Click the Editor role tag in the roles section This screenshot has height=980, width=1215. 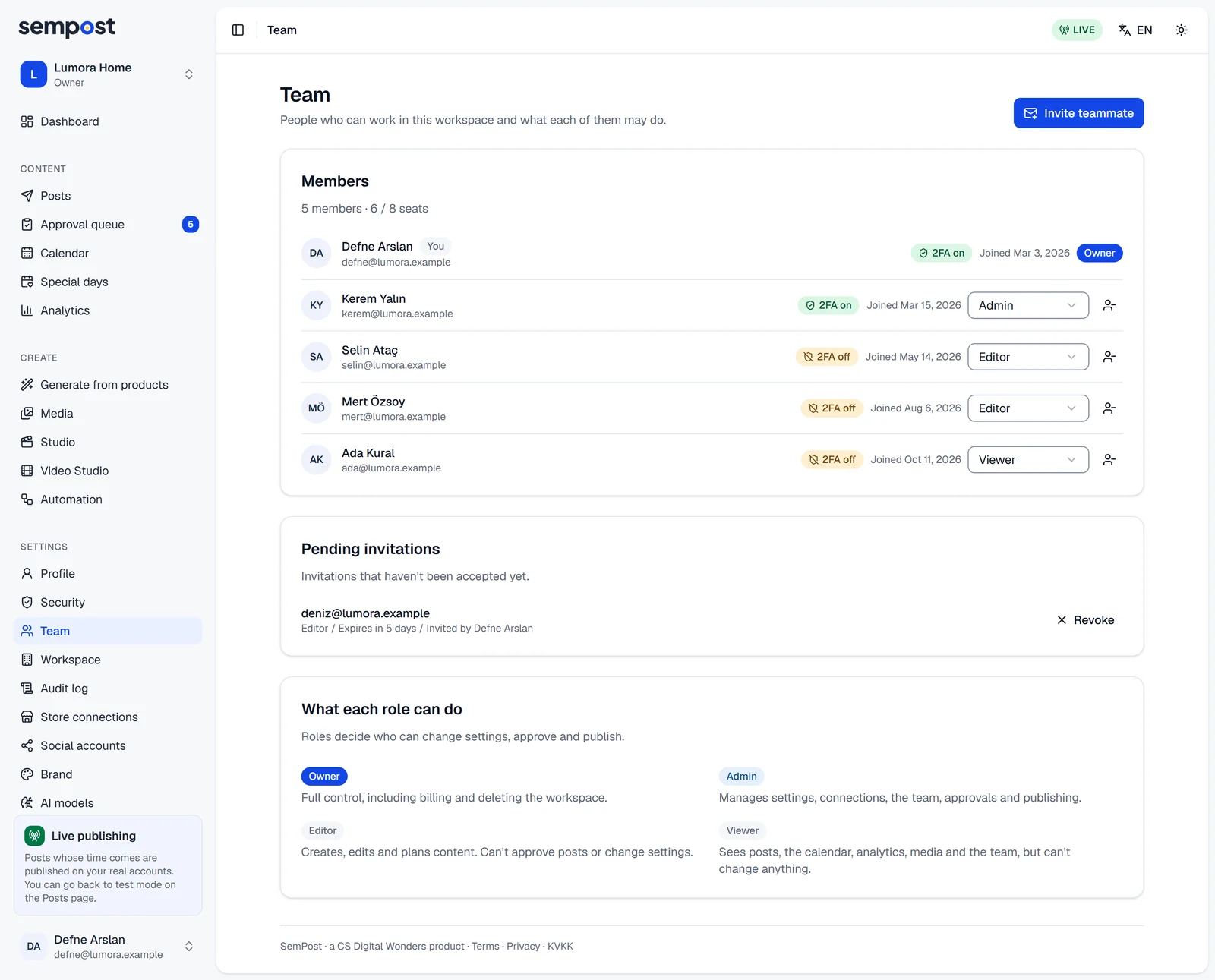323,831
